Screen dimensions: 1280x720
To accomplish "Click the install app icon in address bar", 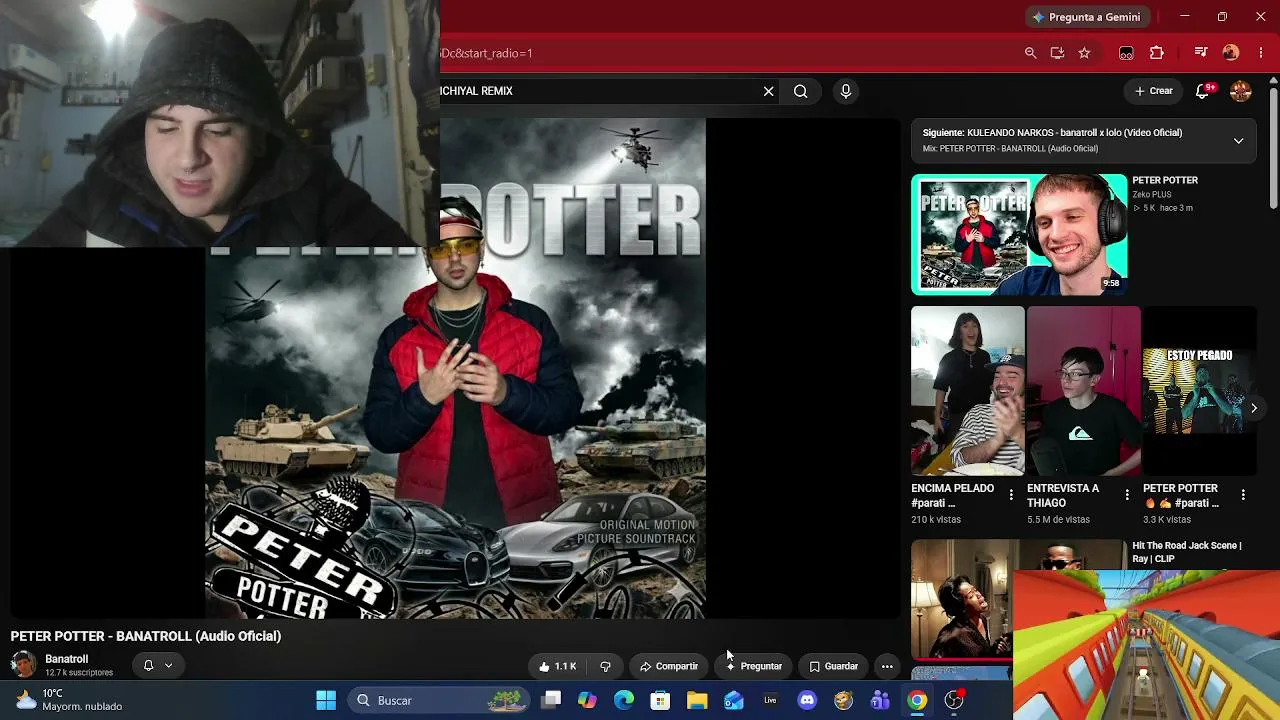I will 1057,53.
